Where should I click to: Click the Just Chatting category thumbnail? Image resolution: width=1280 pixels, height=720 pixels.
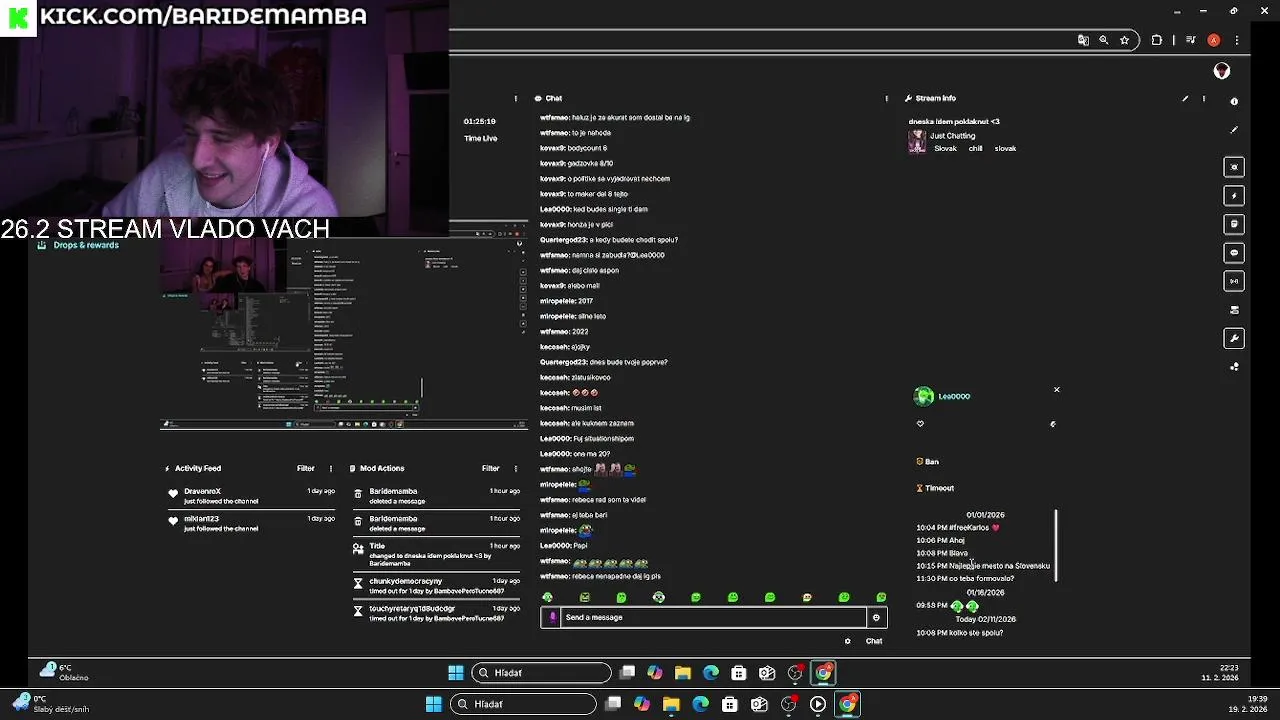[916, 142]
